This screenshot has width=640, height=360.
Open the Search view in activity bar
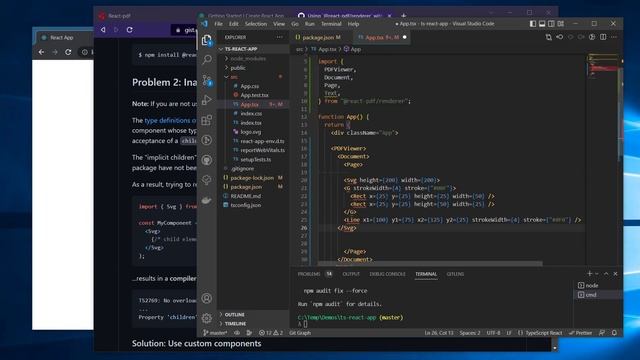(207, 60)
